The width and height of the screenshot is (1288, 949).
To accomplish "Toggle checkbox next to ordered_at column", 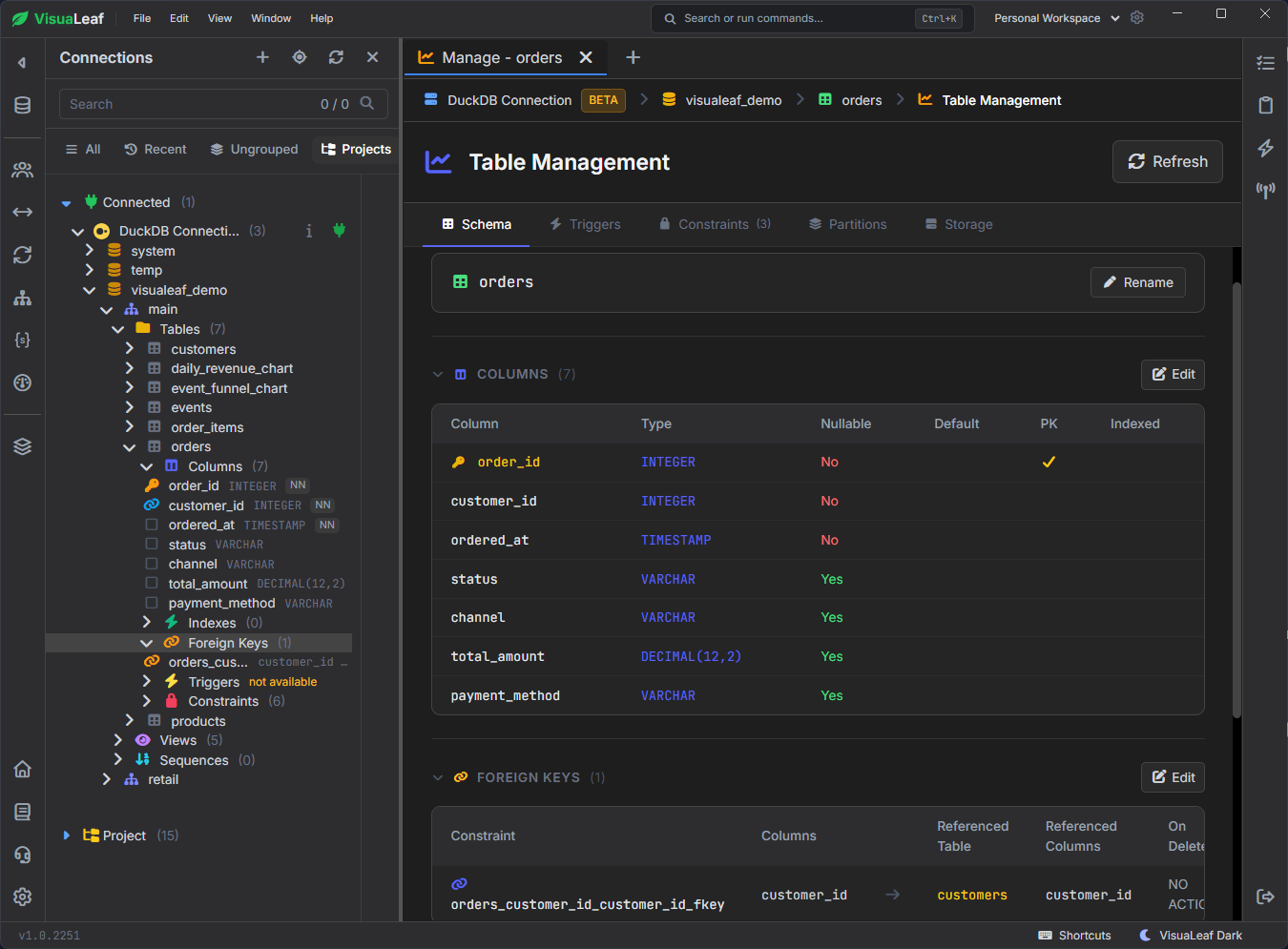I will (x=152, y=525).
